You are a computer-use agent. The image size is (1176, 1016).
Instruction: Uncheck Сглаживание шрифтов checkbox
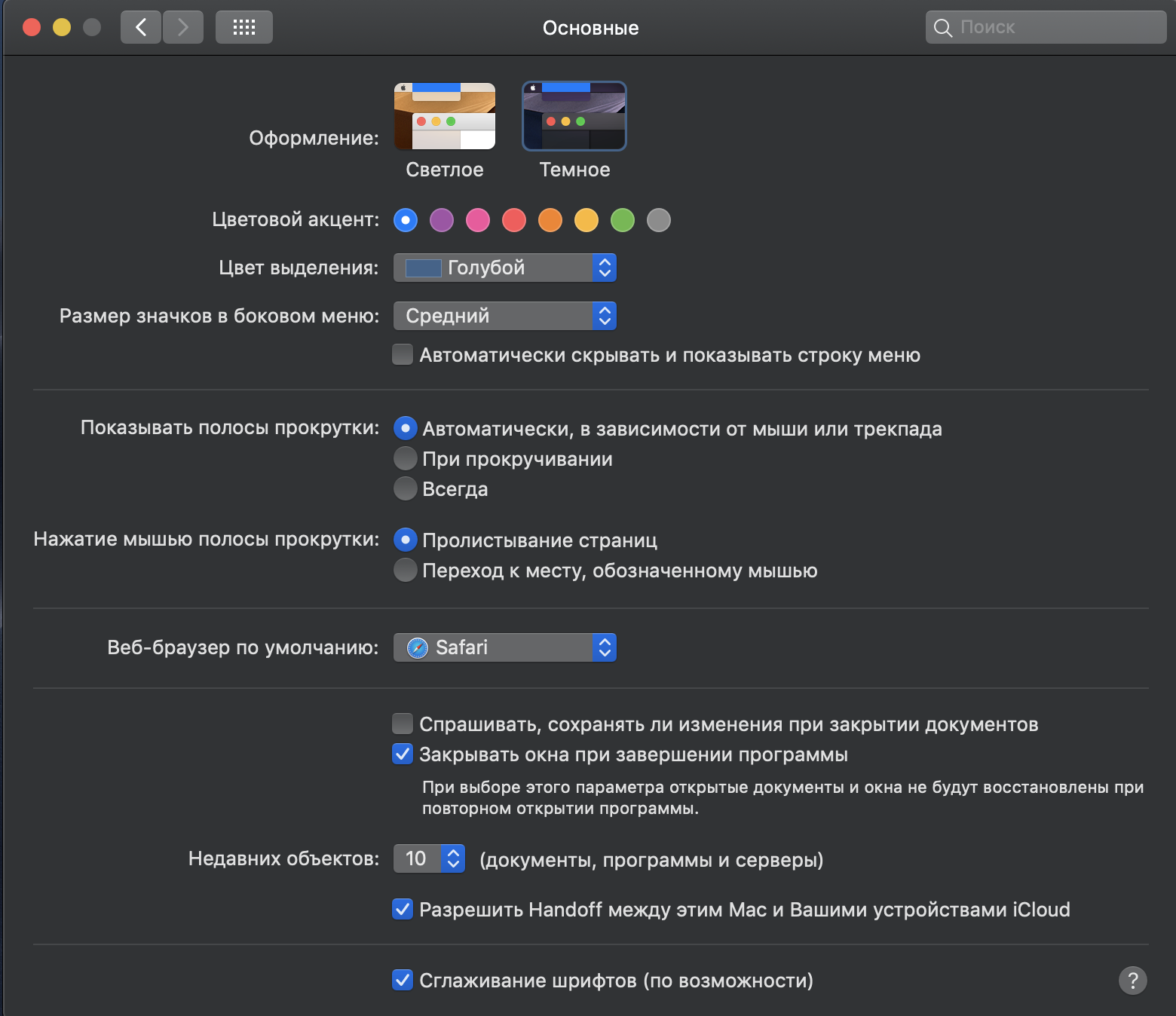pyautogui.click(x=403, y=980)
